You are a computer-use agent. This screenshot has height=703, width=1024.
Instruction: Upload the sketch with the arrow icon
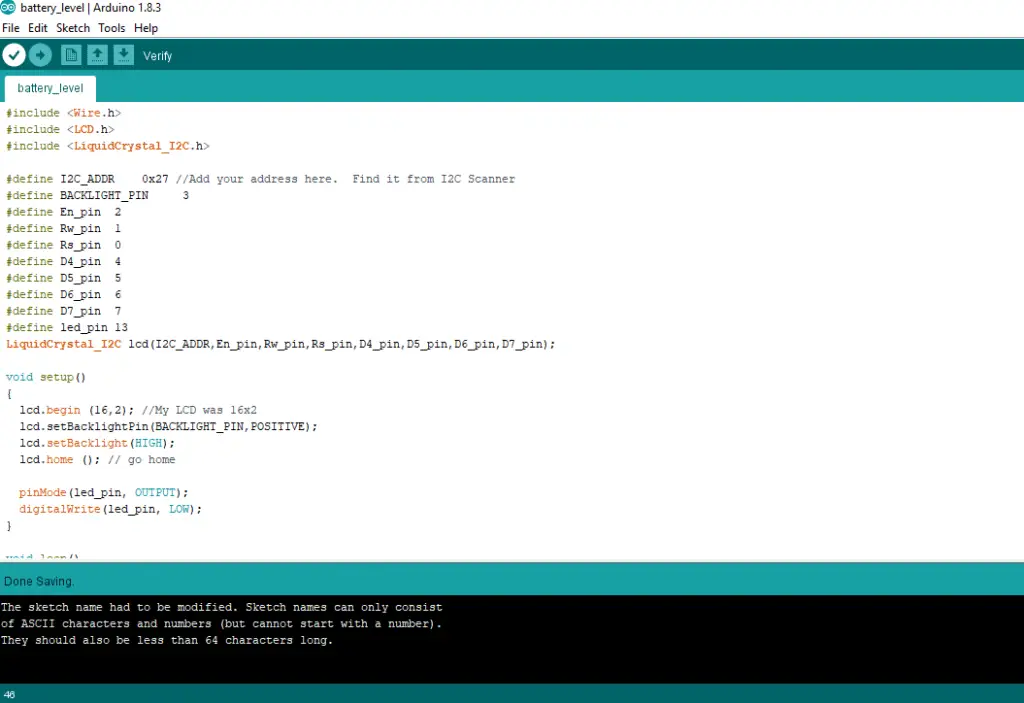click(x=39, y=55)
